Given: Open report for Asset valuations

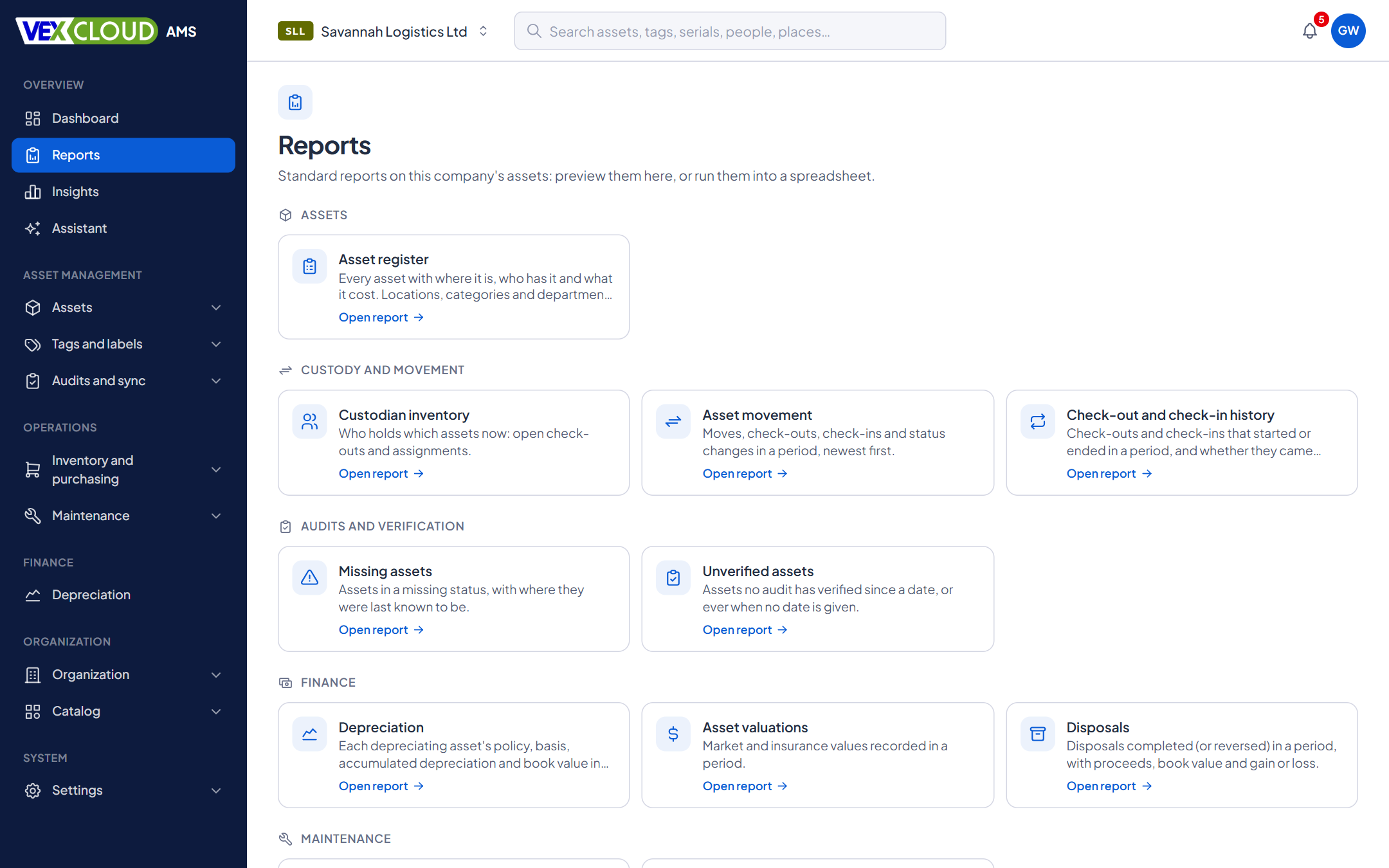Looking at the screenshot, I should tap(745, 786).
